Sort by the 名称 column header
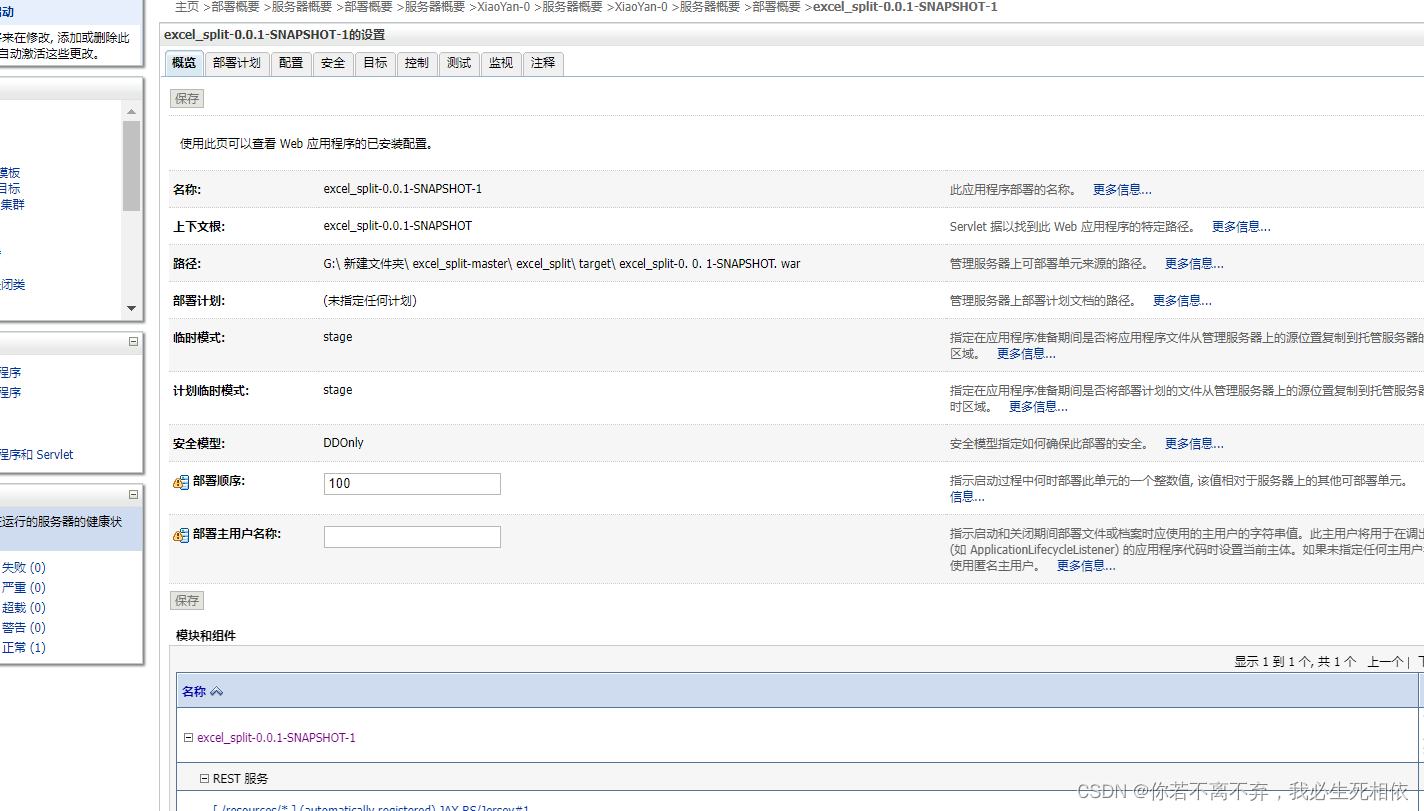 194,691
